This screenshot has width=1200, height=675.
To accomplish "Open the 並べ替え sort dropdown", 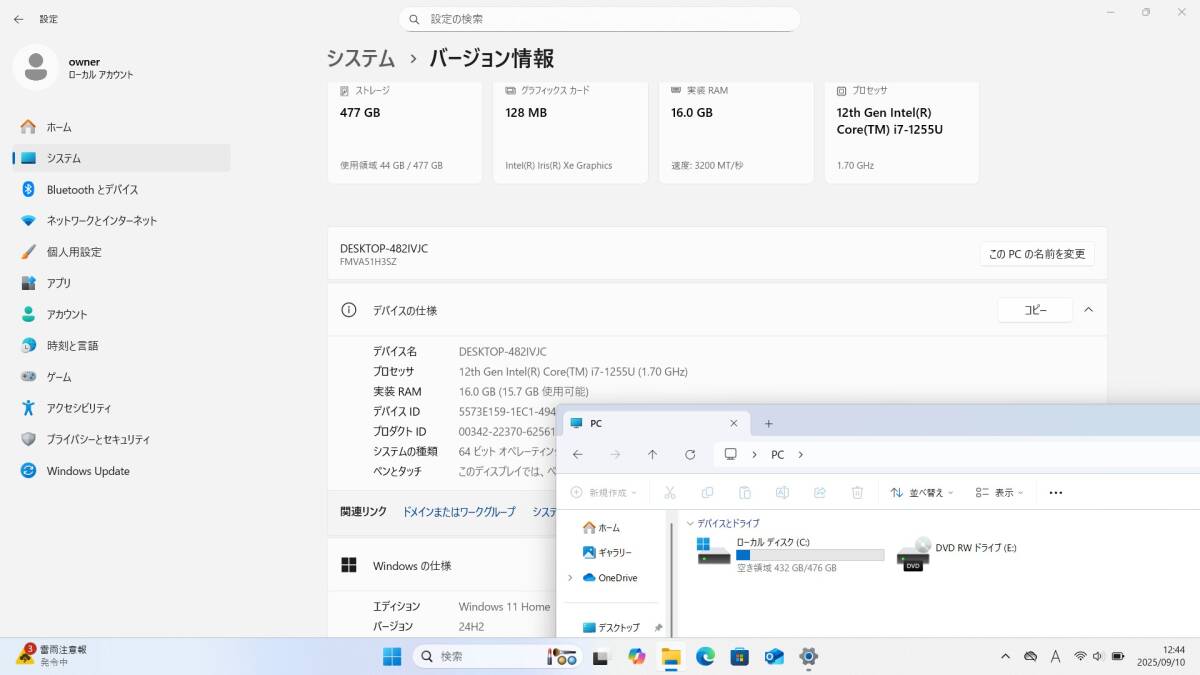I will (x=921, y=493).
